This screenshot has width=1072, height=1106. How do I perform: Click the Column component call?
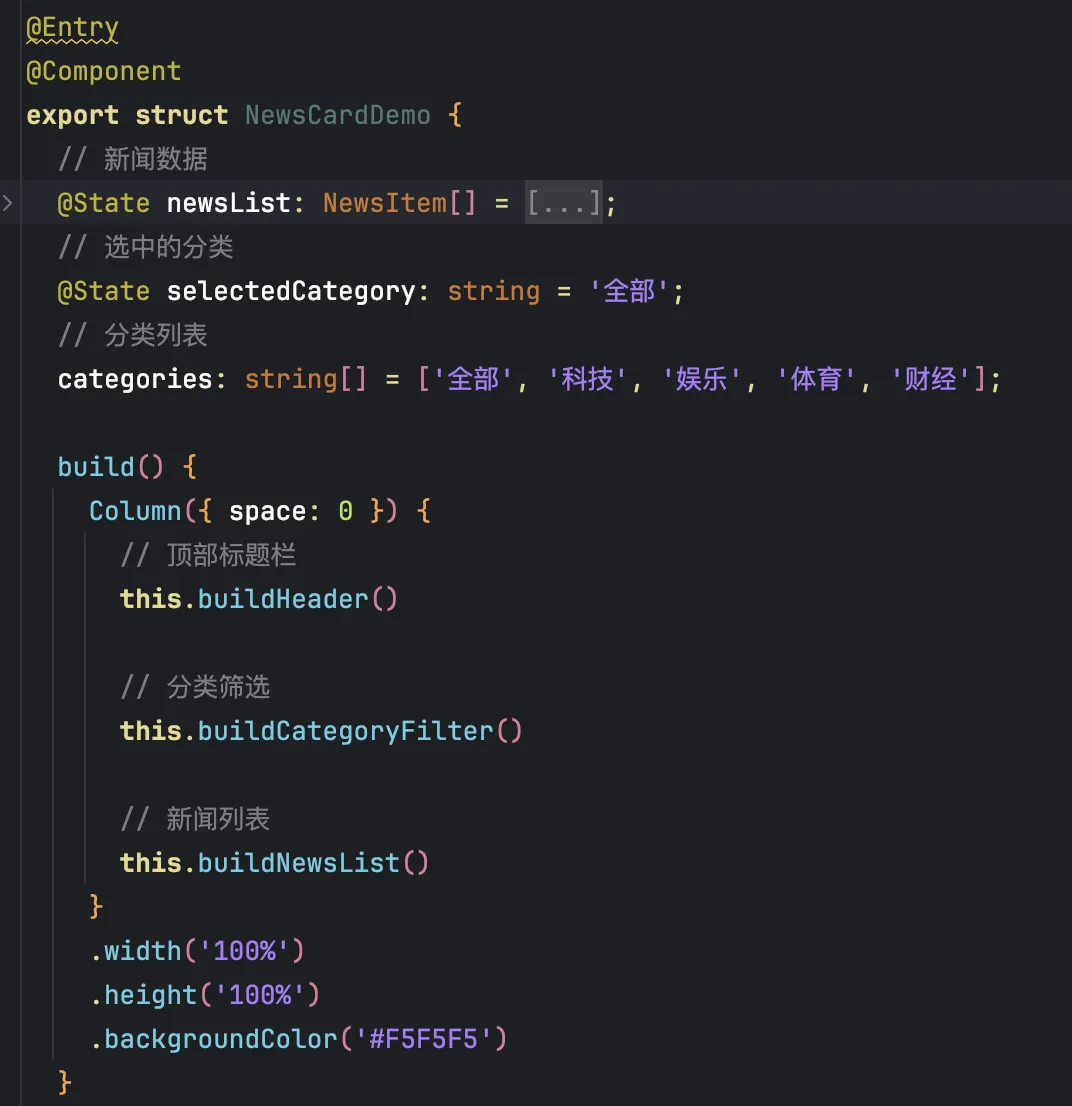[x=135, y=511]
